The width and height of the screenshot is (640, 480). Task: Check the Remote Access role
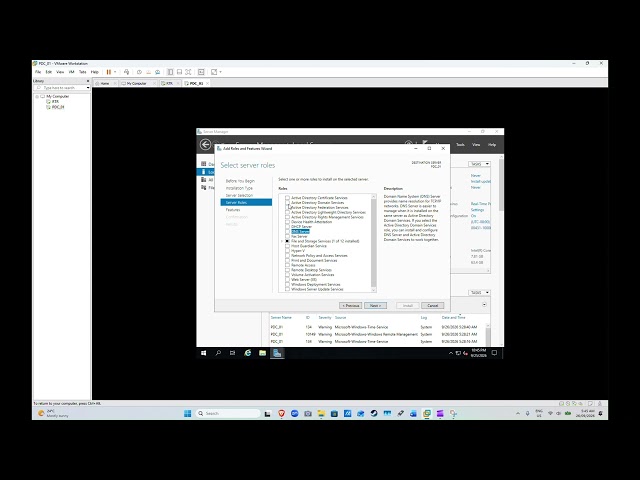[287, 265]
